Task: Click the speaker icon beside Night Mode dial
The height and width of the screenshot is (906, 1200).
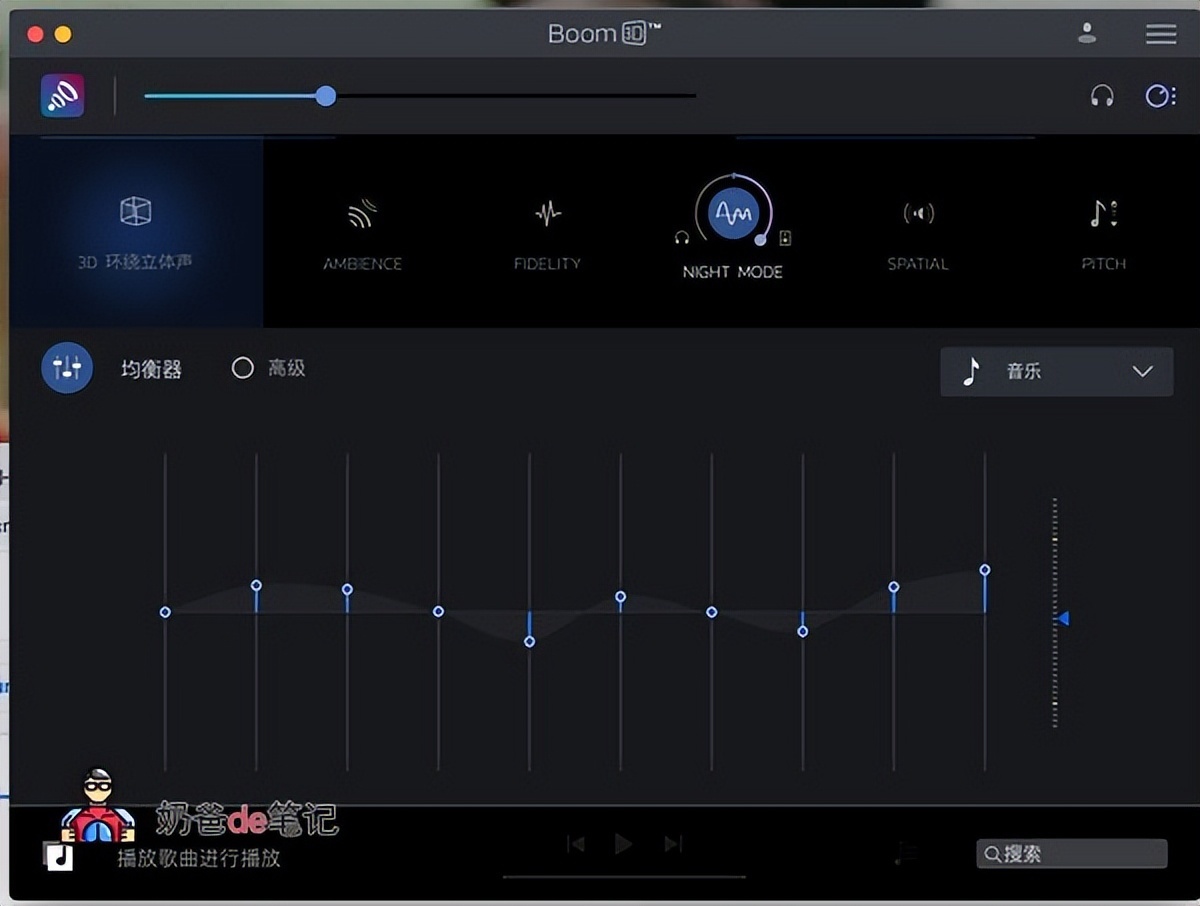Action: [785, 238]
